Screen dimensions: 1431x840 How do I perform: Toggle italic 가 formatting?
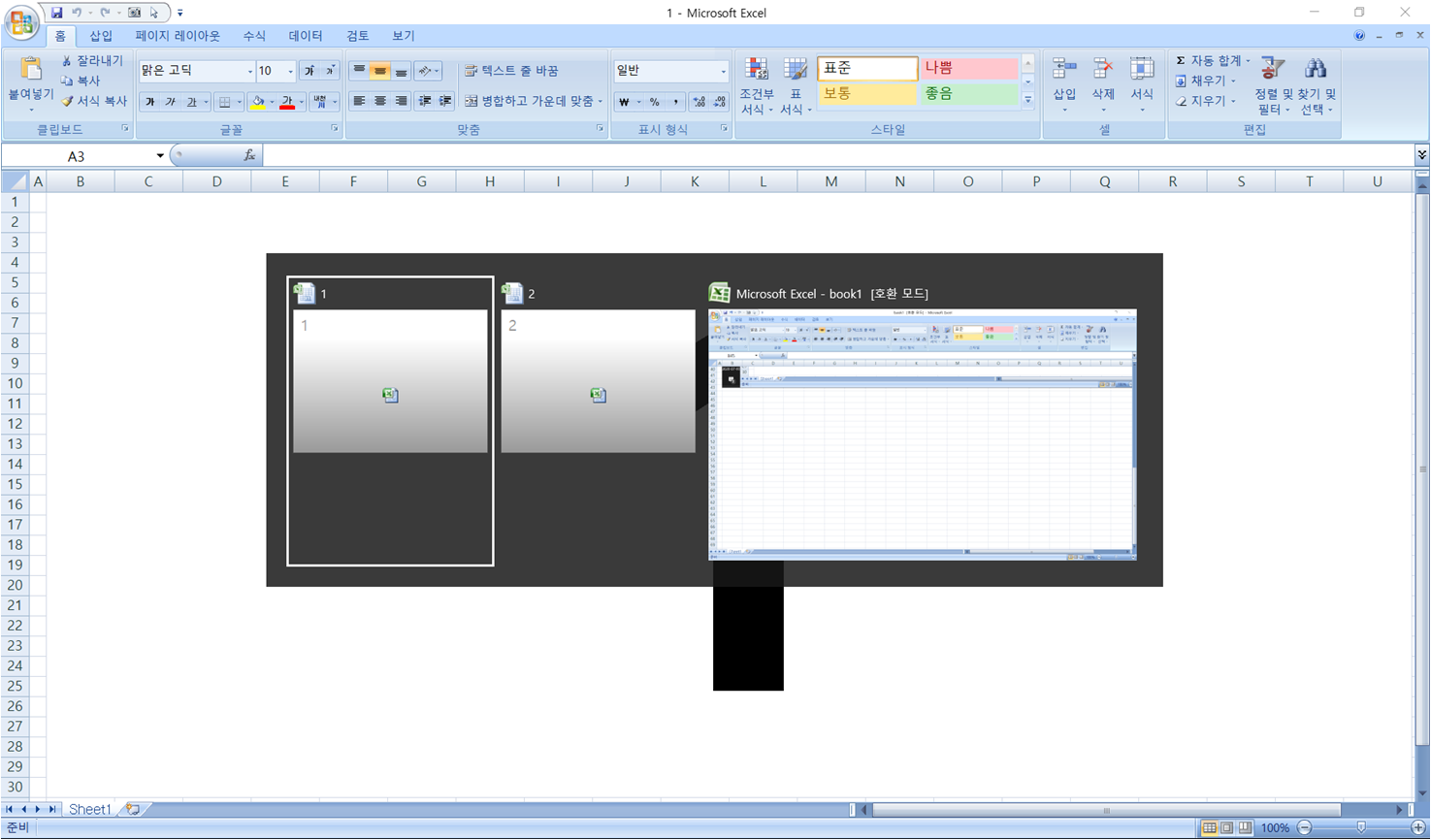tap(171, 102)
